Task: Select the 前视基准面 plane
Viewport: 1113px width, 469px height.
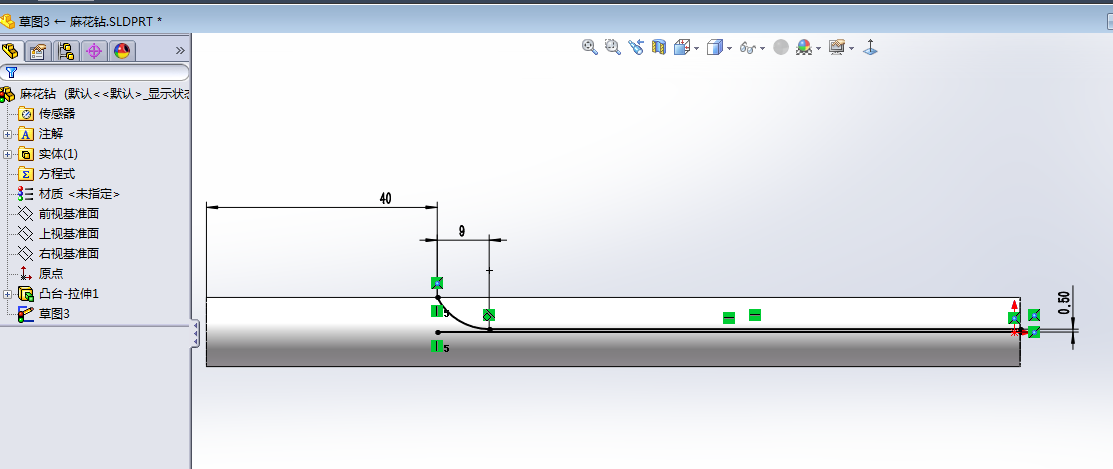Action: [68, 214]
